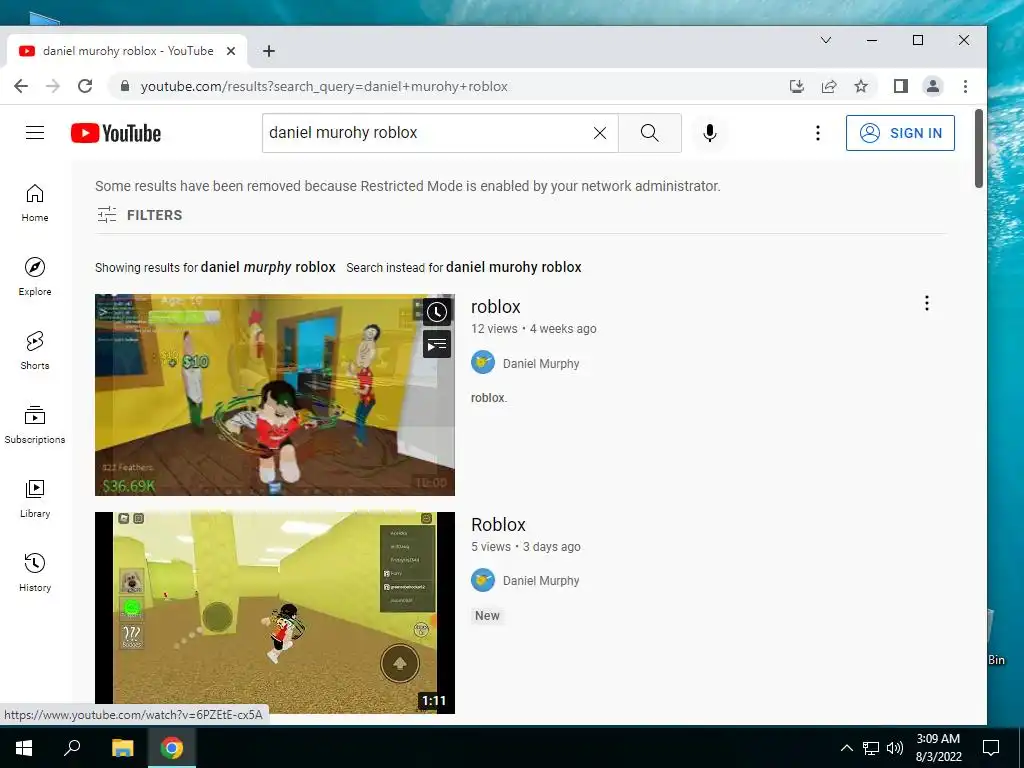This screenshot has width=1024, height=768.
Task: Go back in Chrome
Action: click(21, 86)
